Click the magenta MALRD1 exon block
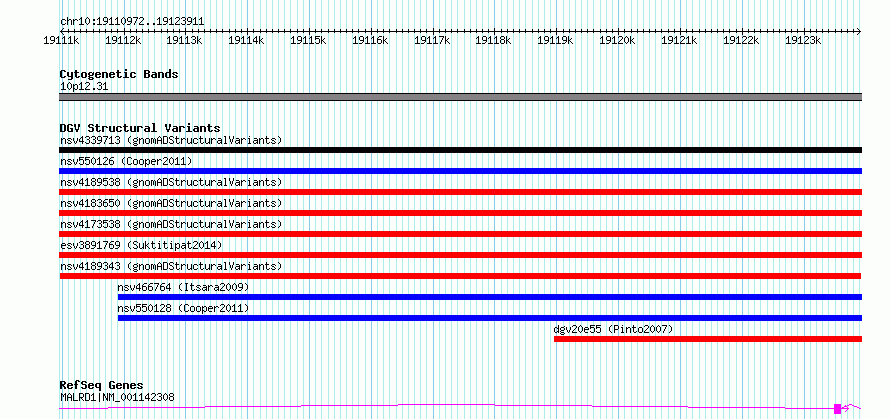 [837, 408]
